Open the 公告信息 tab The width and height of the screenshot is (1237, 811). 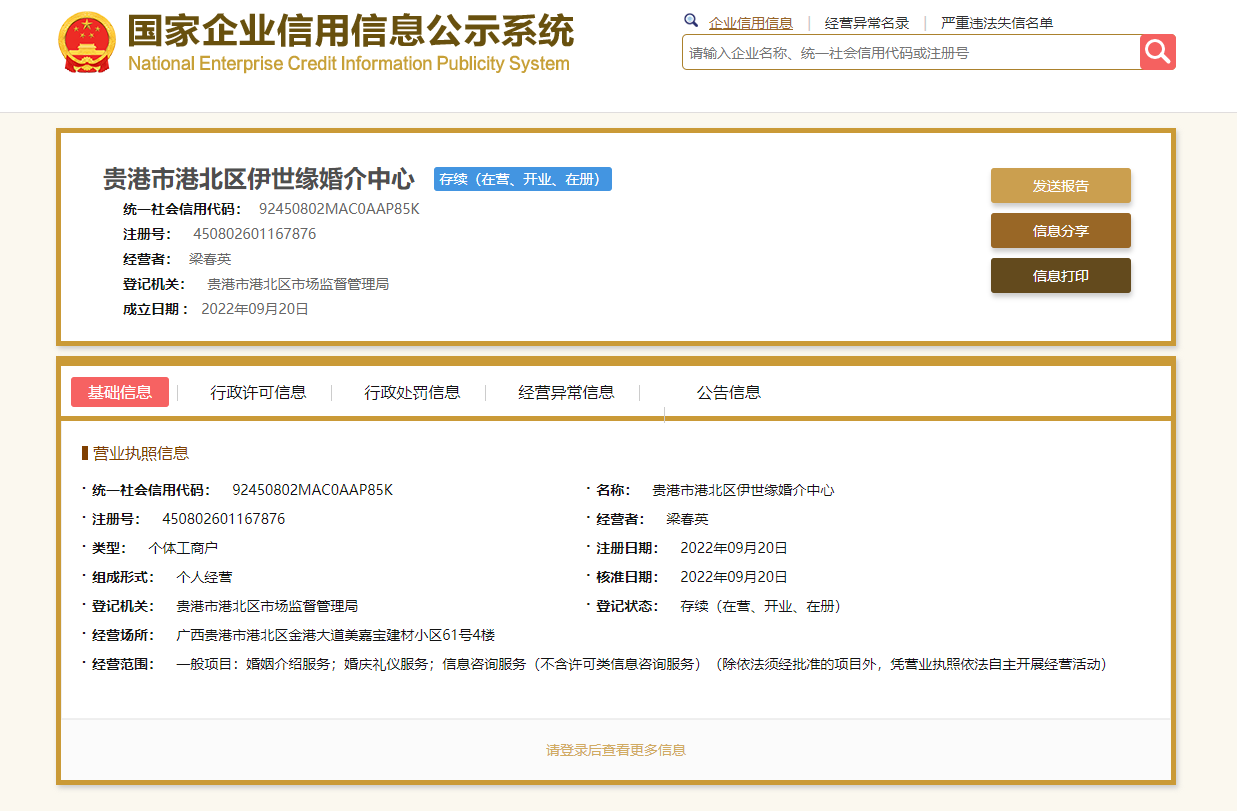(729, 392)
